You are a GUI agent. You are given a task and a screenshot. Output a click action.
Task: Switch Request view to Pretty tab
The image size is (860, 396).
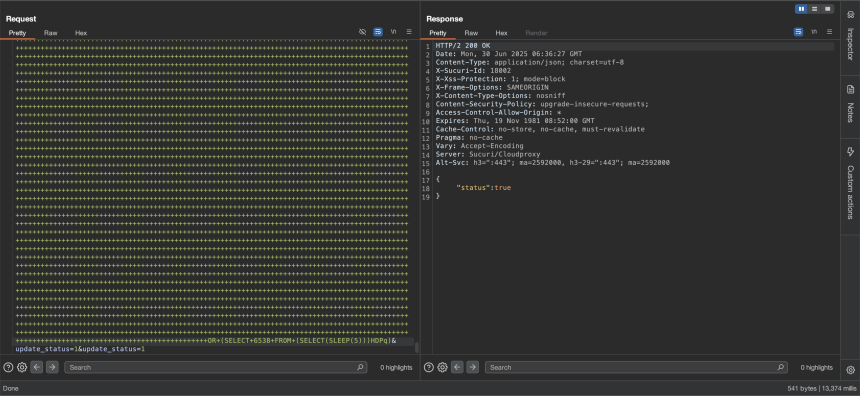(18, 33)
